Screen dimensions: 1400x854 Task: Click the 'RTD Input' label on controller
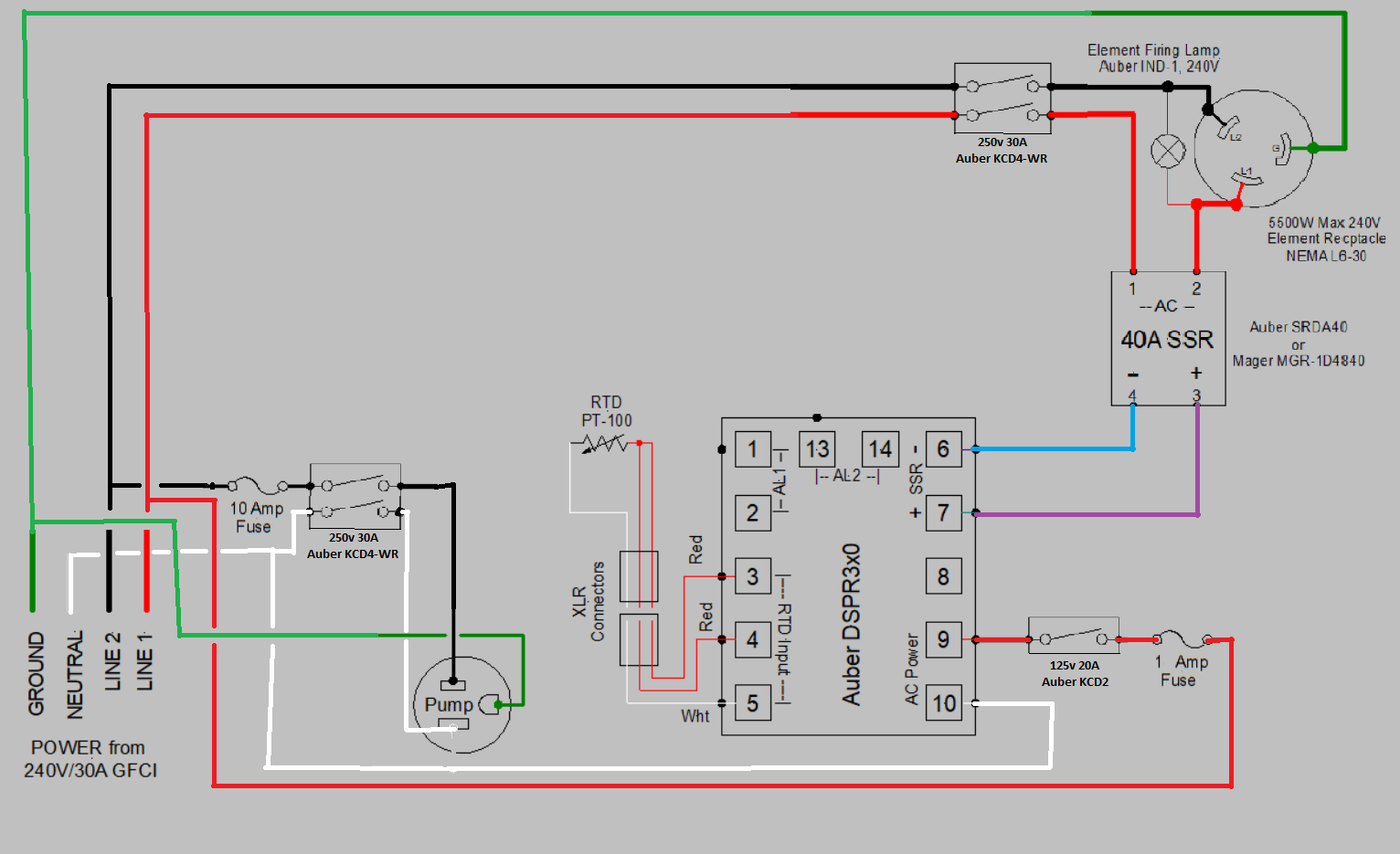(x=785, y=639)
